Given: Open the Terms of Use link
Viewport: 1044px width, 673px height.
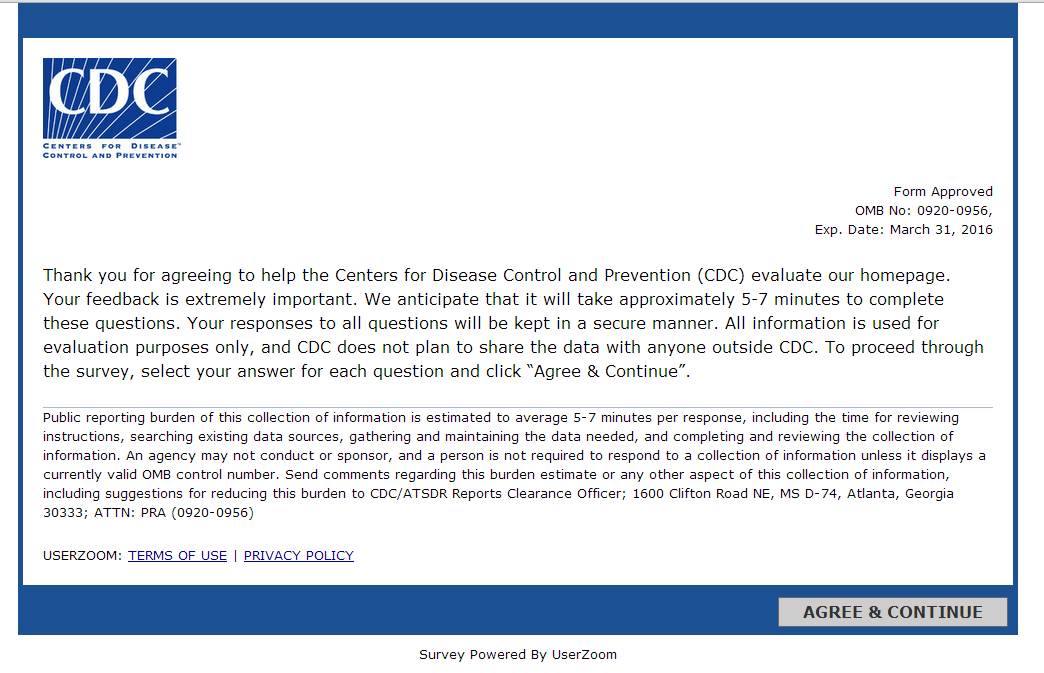Looking at the screenshot, I should click(177, 556).
